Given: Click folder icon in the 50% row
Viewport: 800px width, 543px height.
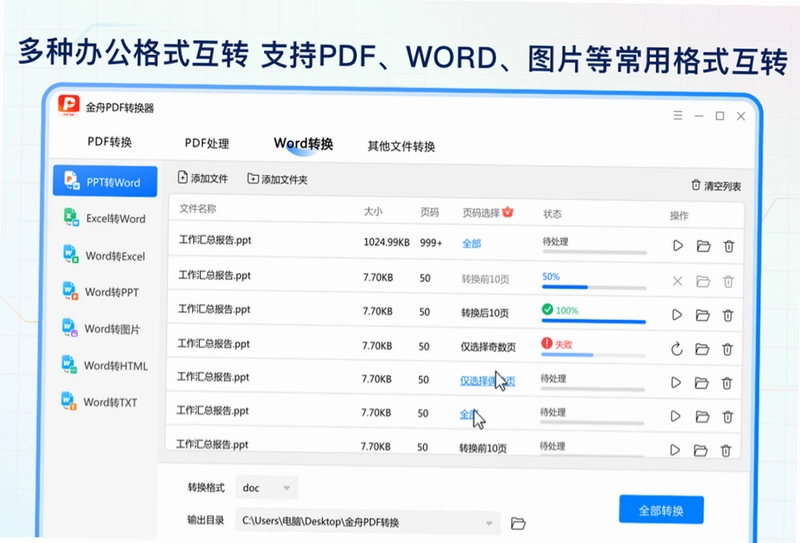Looking at the screenshot, I should 703,281.
